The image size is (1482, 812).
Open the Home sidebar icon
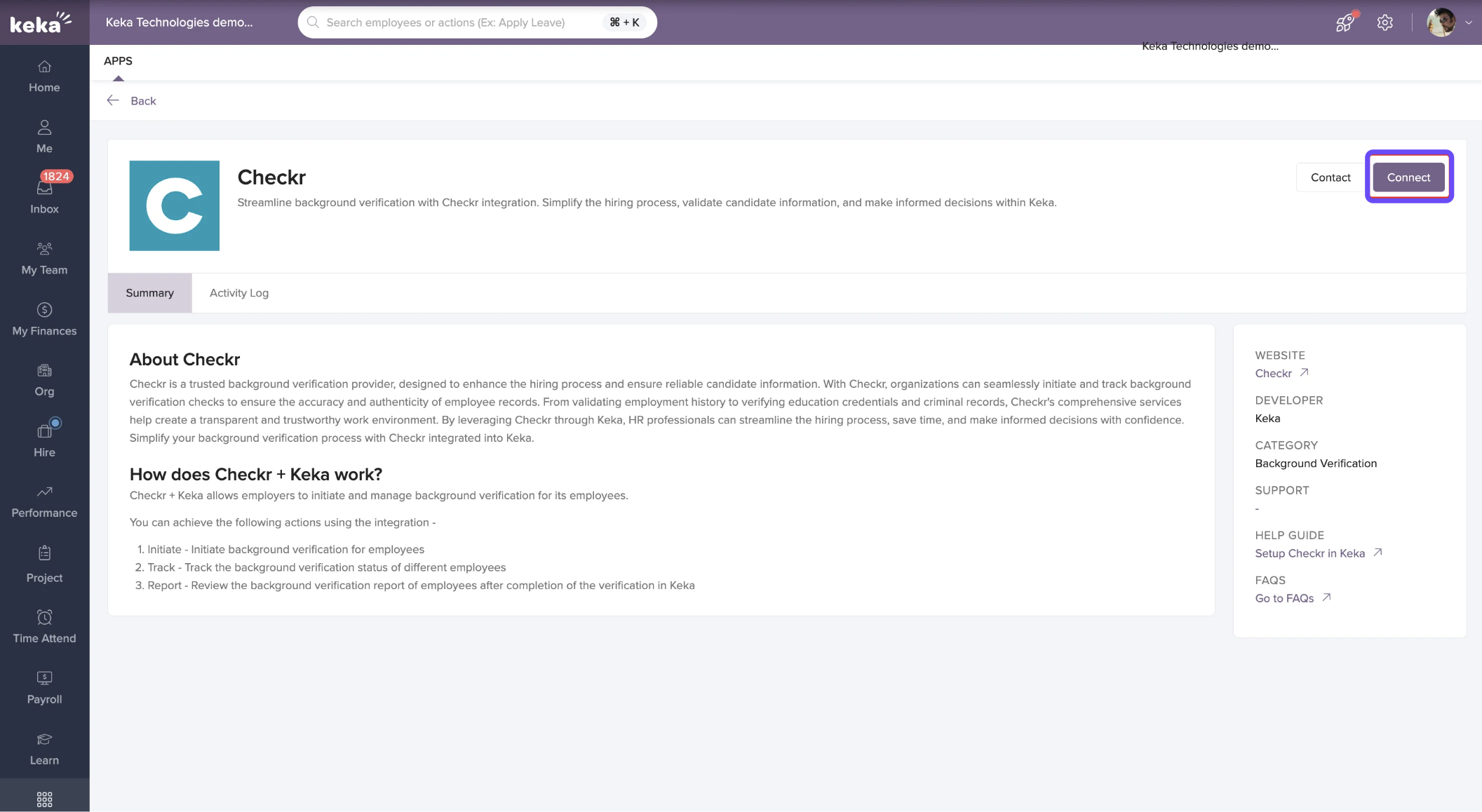pos(44,76)
